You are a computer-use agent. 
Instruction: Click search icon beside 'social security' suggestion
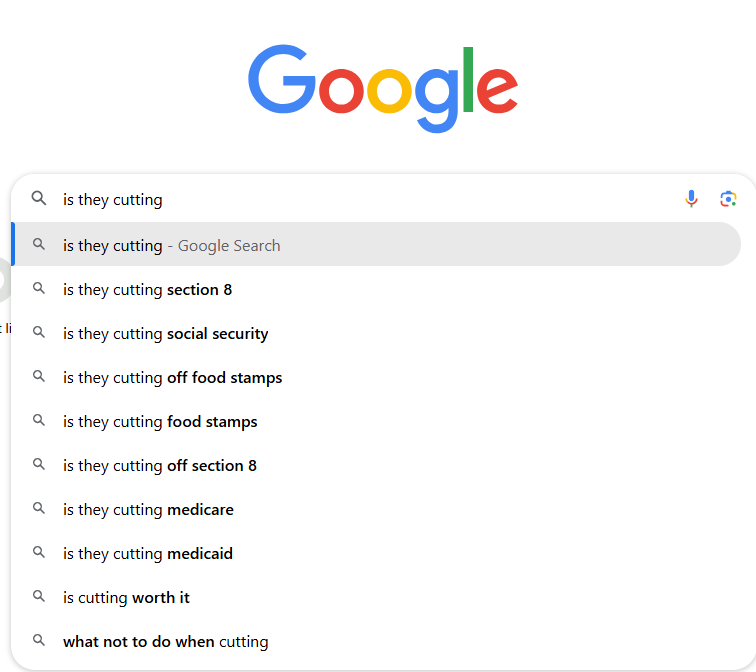[39, 333]
